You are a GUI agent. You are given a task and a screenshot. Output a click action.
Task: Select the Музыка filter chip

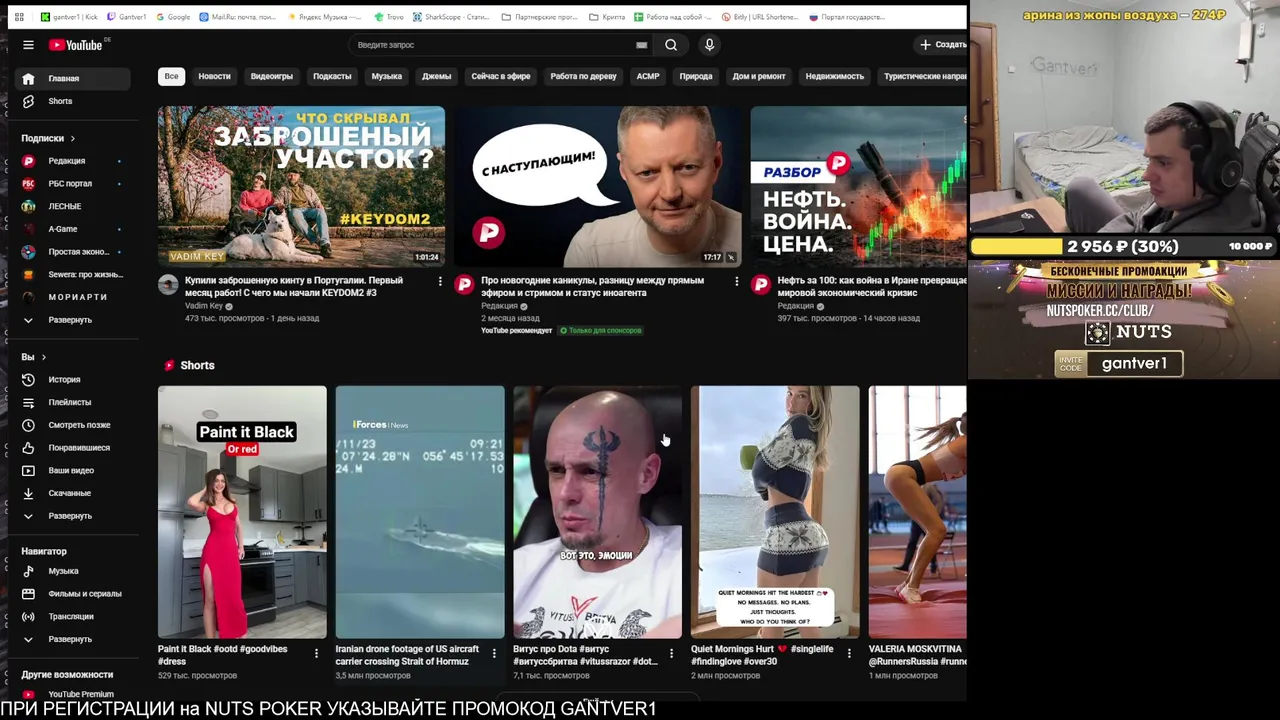point(387,76)
